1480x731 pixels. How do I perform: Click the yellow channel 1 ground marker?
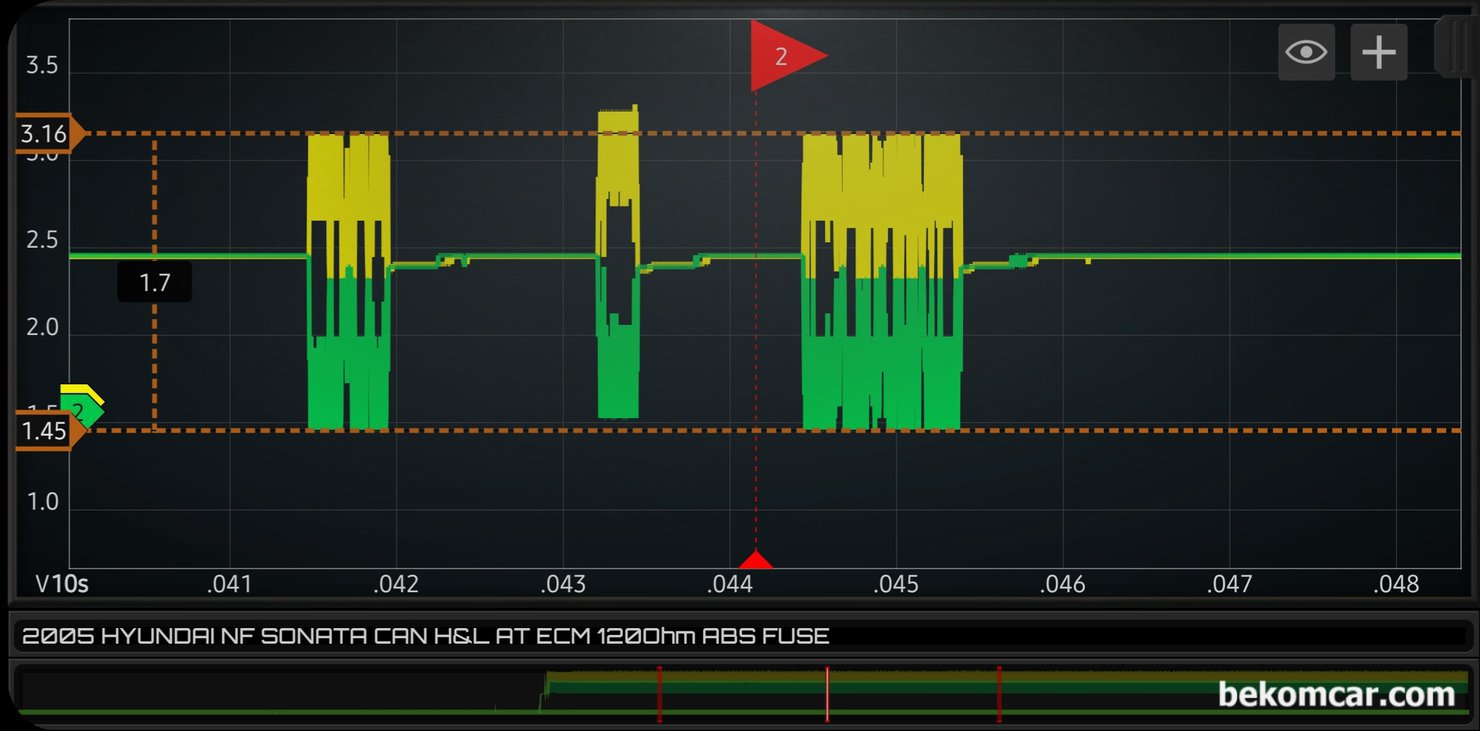click(x=80, y=391)
